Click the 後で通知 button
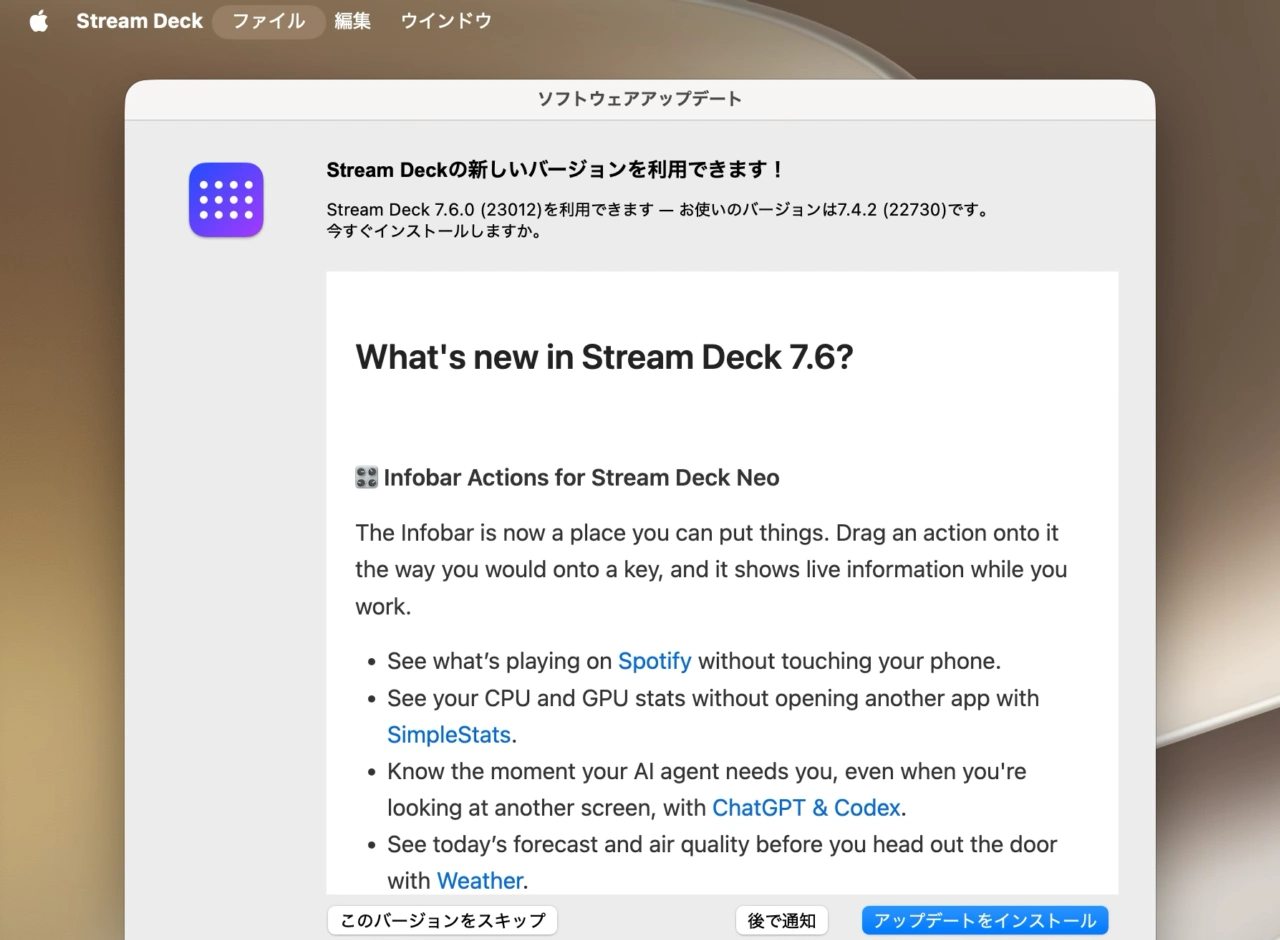 coord(782,920)
